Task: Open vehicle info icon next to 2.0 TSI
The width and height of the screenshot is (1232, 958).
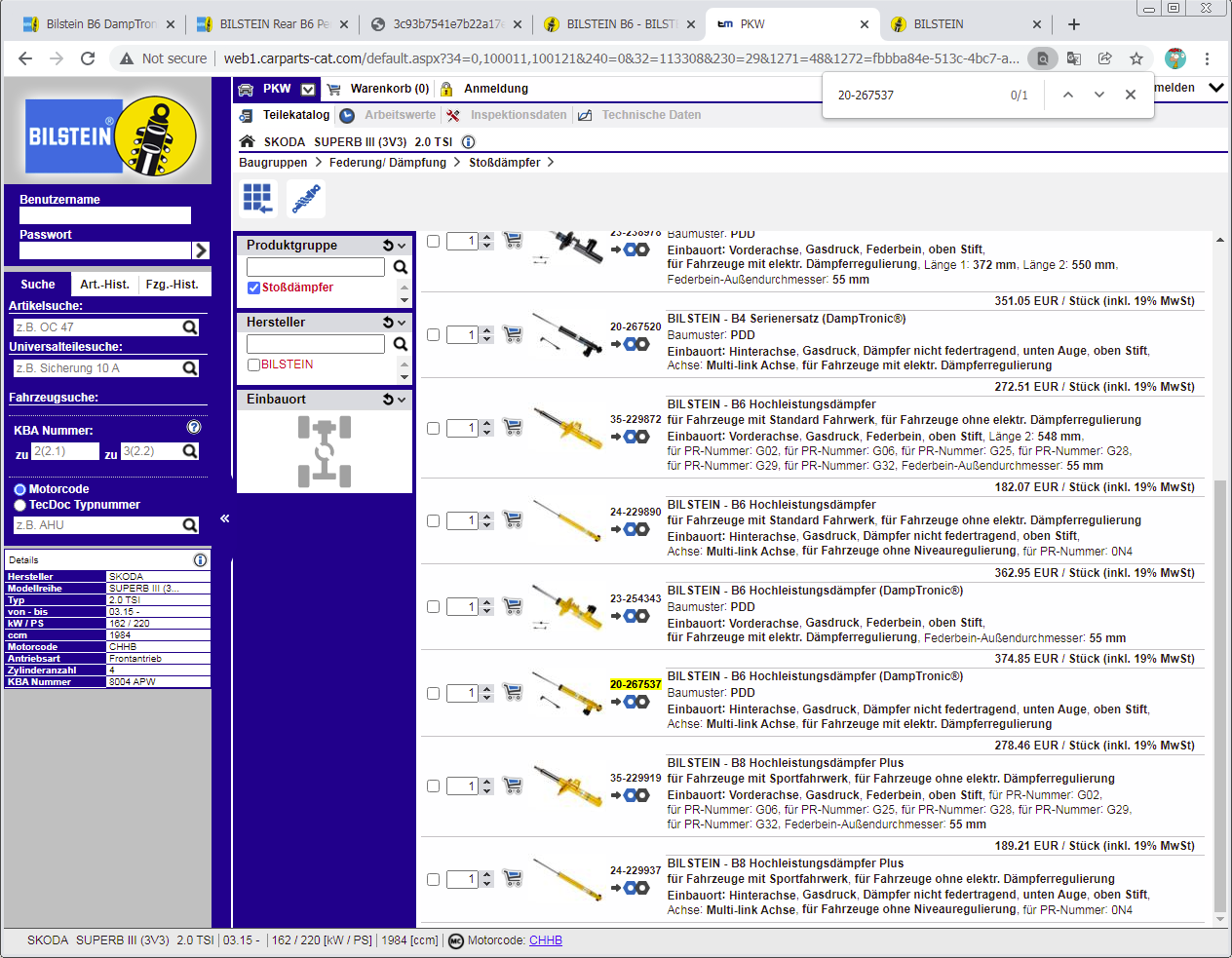Action: (468, 142)
